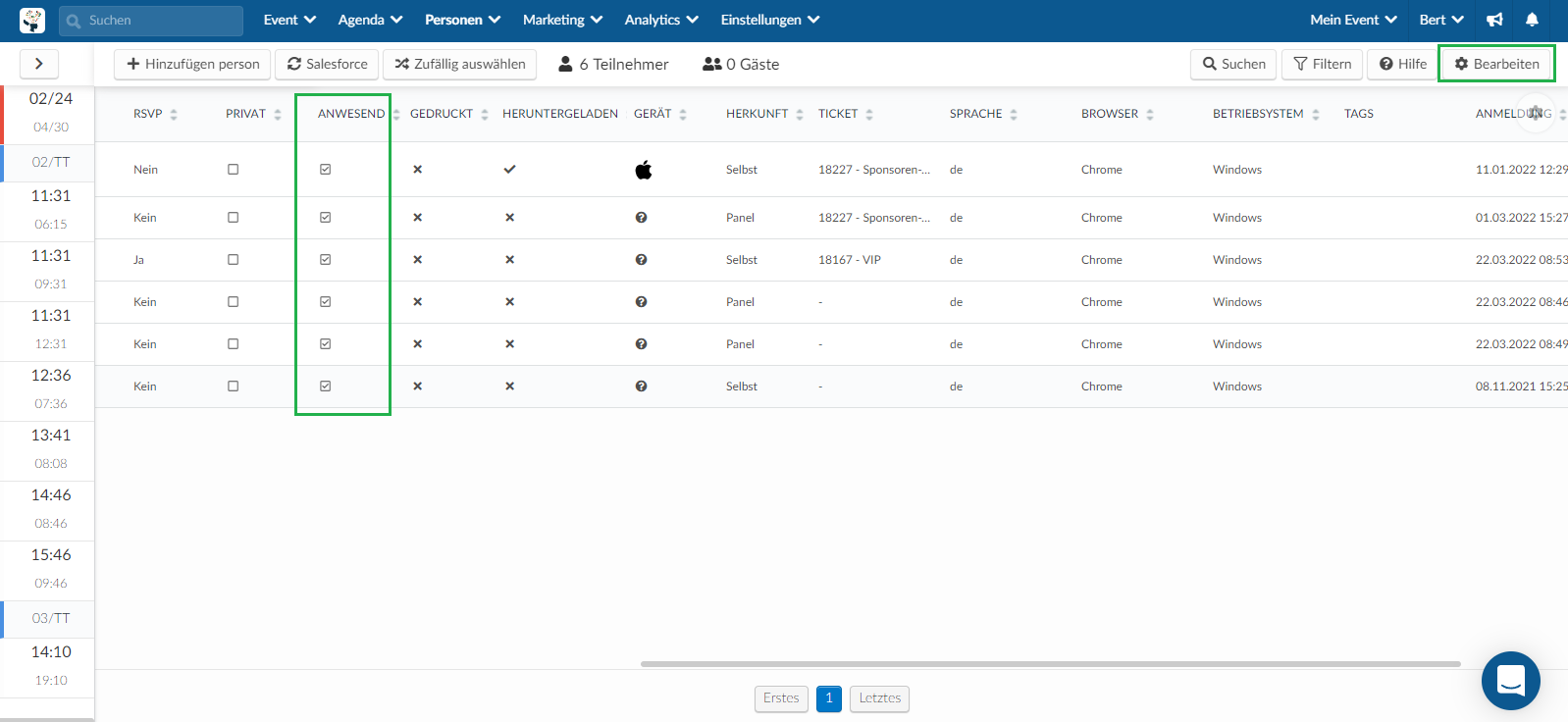The image size is (1568, 722).
Task: Open the announcements megaphone icon
Action: point(1494,20)
